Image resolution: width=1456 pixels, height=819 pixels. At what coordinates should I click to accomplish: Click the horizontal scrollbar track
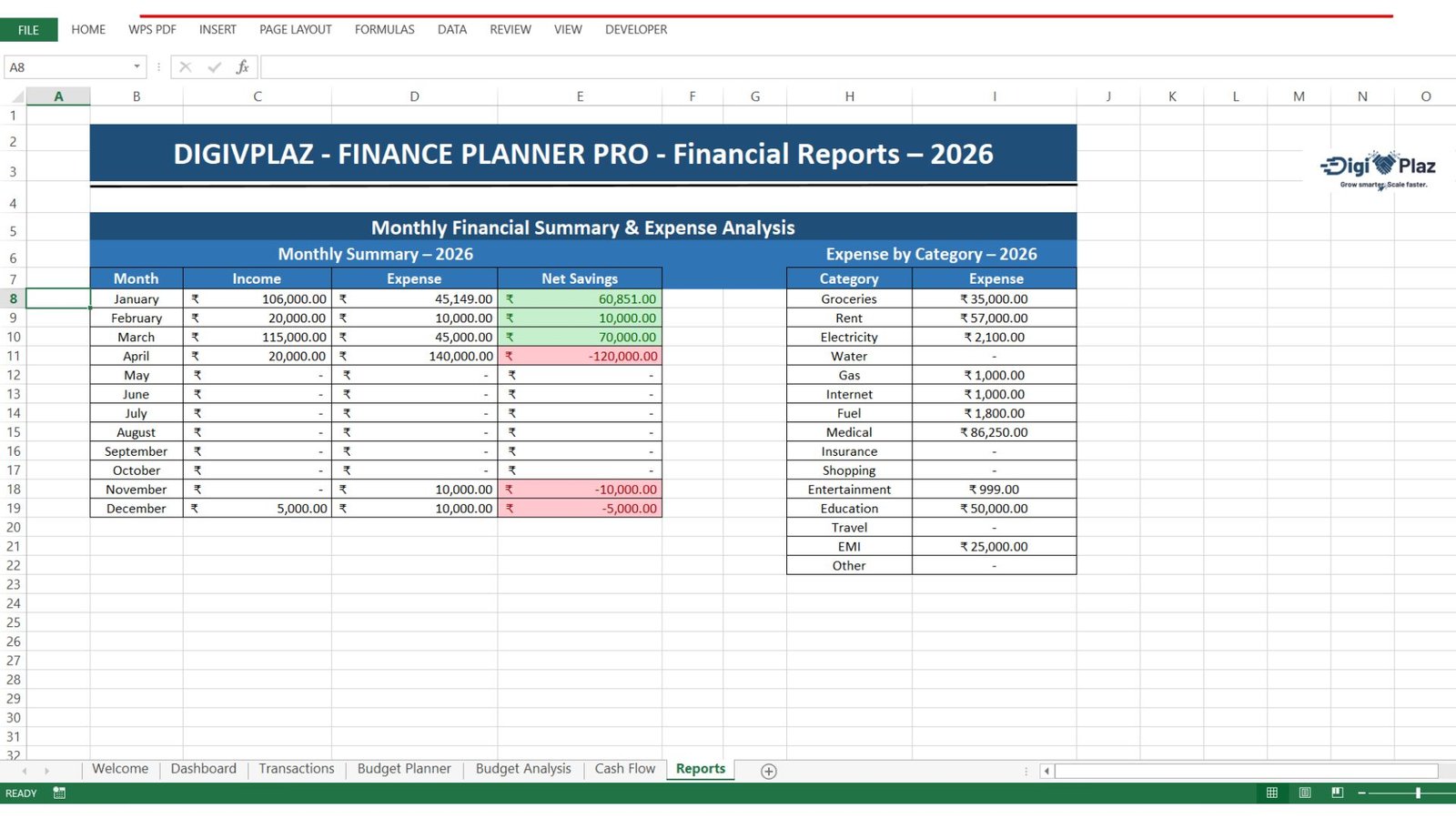coord(1246,772)
